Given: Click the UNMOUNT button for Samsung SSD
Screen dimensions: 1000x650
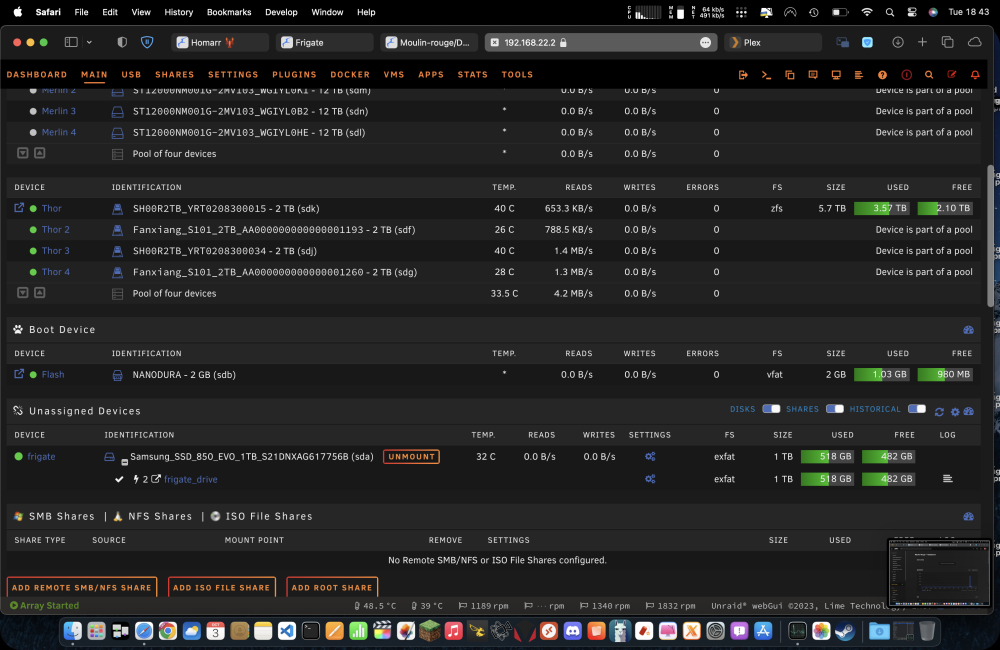Looking at the screenshot, I should [411, 457].
